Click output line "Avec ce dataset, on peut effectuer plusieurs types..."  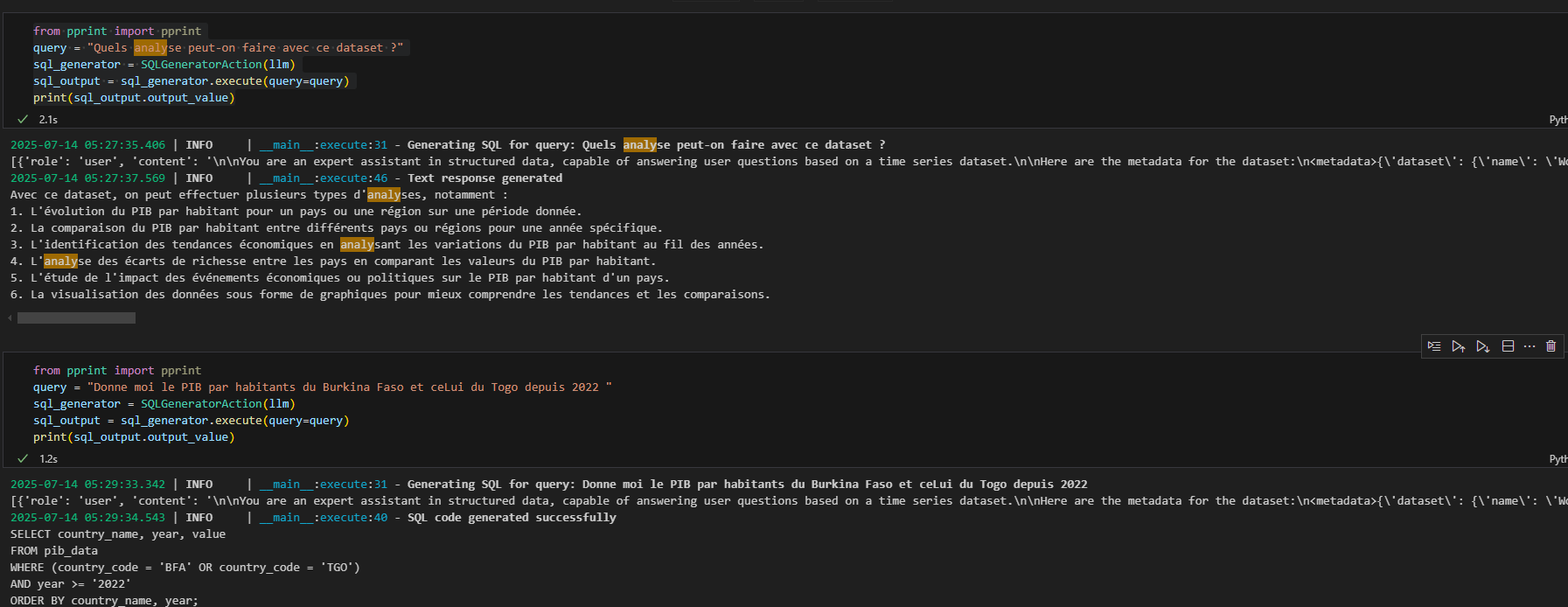point(259,195)
